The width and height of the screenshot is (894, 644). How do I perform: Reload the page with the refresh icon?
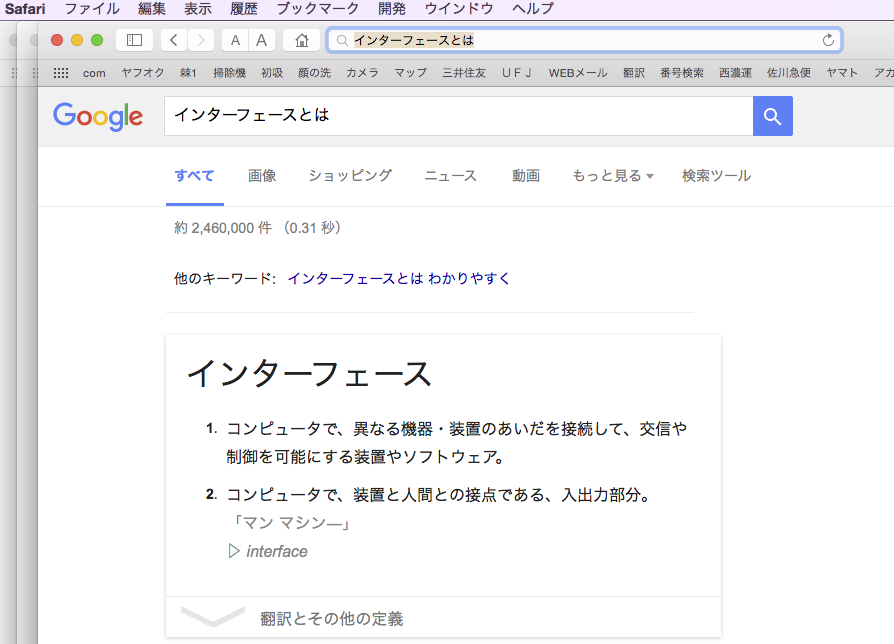(828, 40)
